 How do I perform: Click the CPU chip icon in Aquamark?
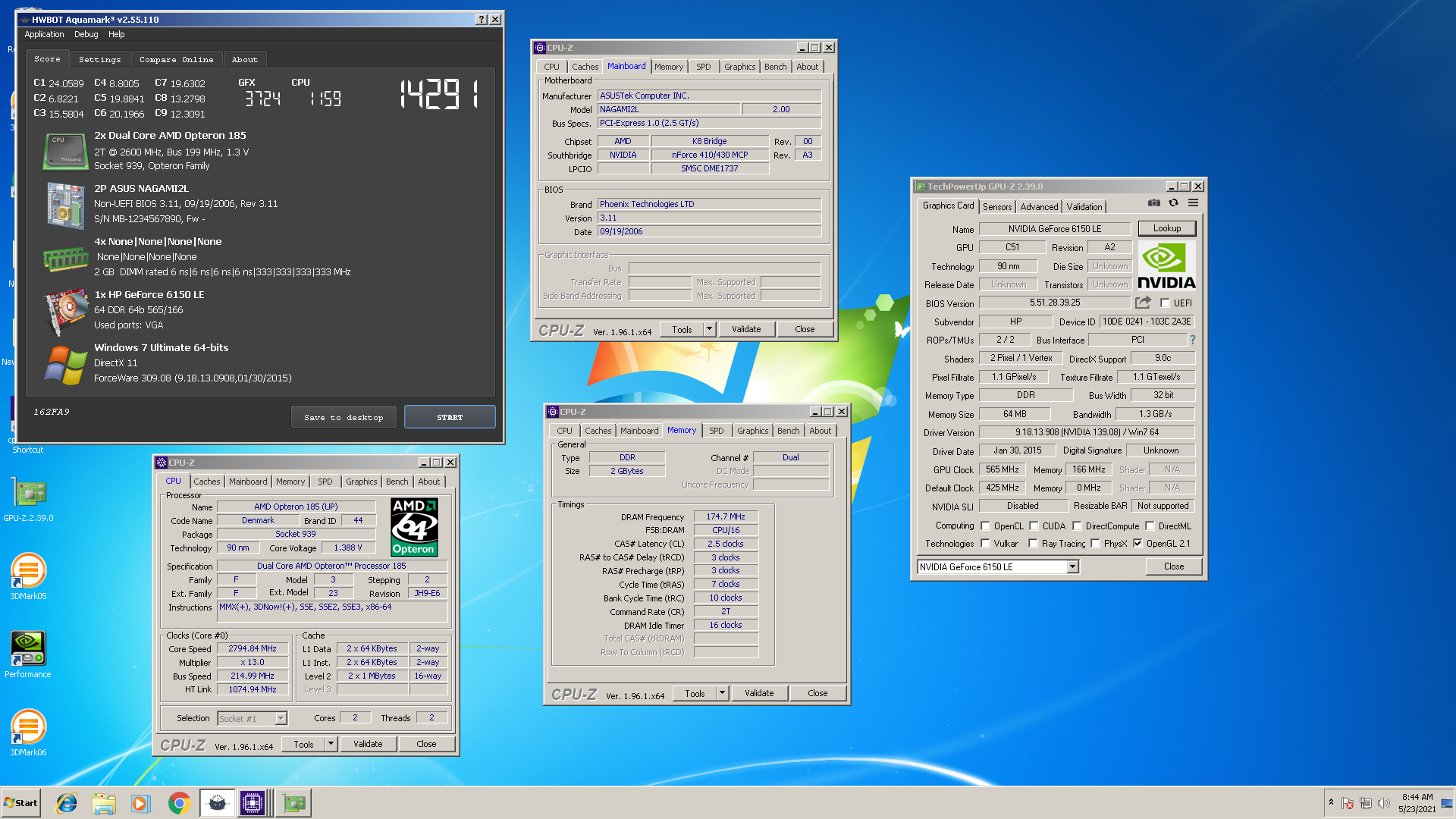pyautogui.click(x=65, y=151)
